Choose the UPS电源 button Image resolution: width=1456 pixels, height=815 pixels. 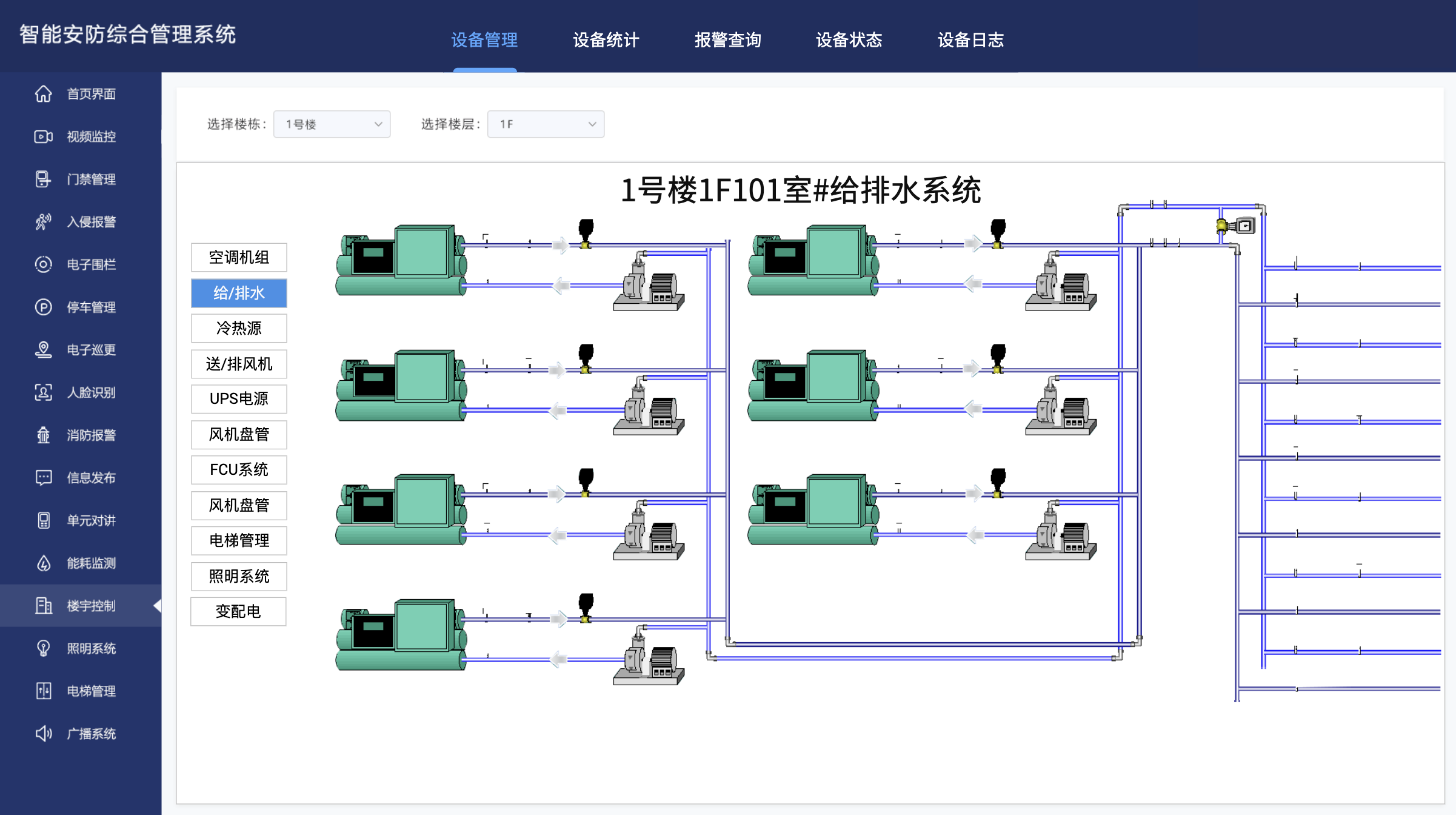click(239, 399)
